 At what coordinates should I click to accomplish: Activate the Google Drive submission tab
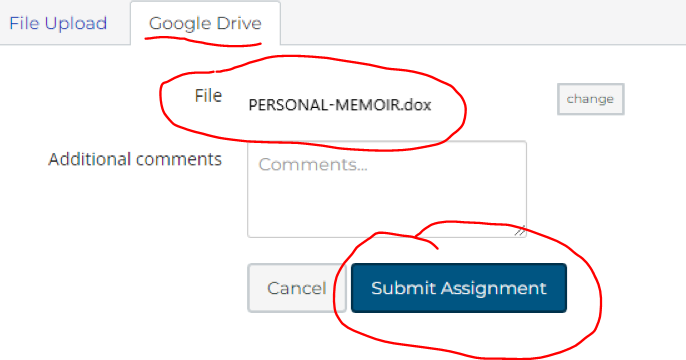205,23
